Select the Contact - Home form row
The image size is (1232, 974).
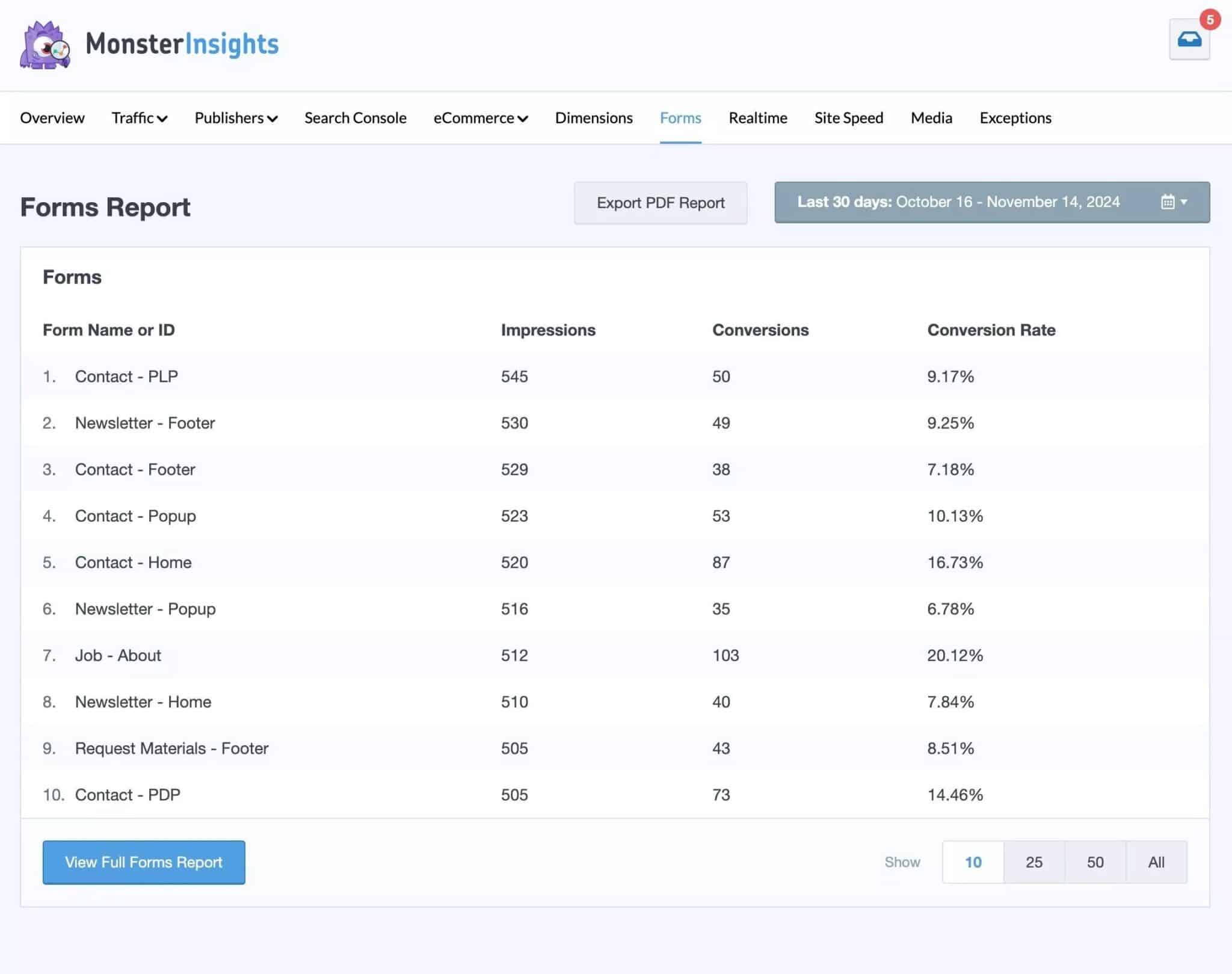click(x=133, y=562)
